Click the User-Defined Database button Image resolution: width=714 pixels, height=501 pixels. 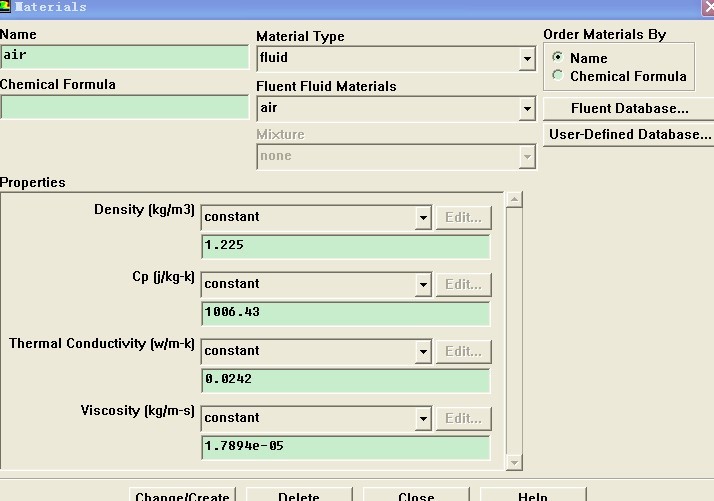[x=629, y=134]
